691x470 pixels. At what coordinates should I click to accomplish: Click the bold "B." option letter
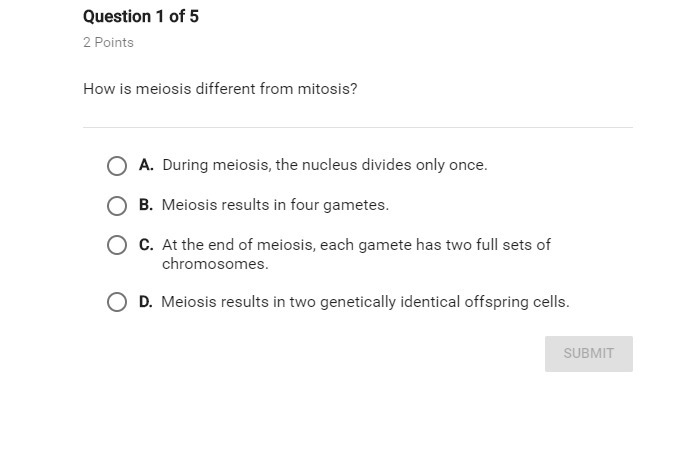(x=146, y=205)
